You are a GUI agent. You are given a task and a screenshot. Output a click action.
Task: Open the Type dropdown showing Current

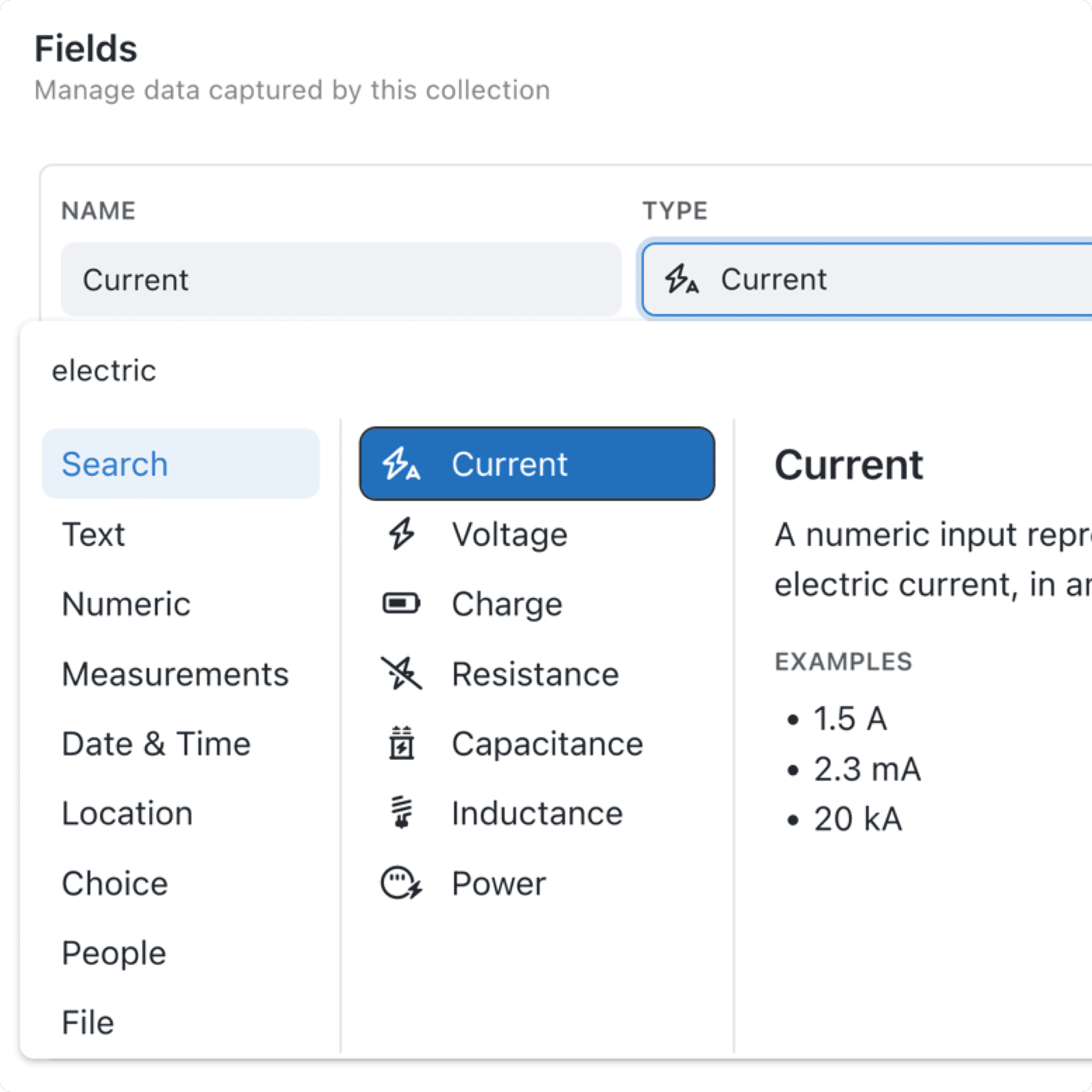click(865, 279)
